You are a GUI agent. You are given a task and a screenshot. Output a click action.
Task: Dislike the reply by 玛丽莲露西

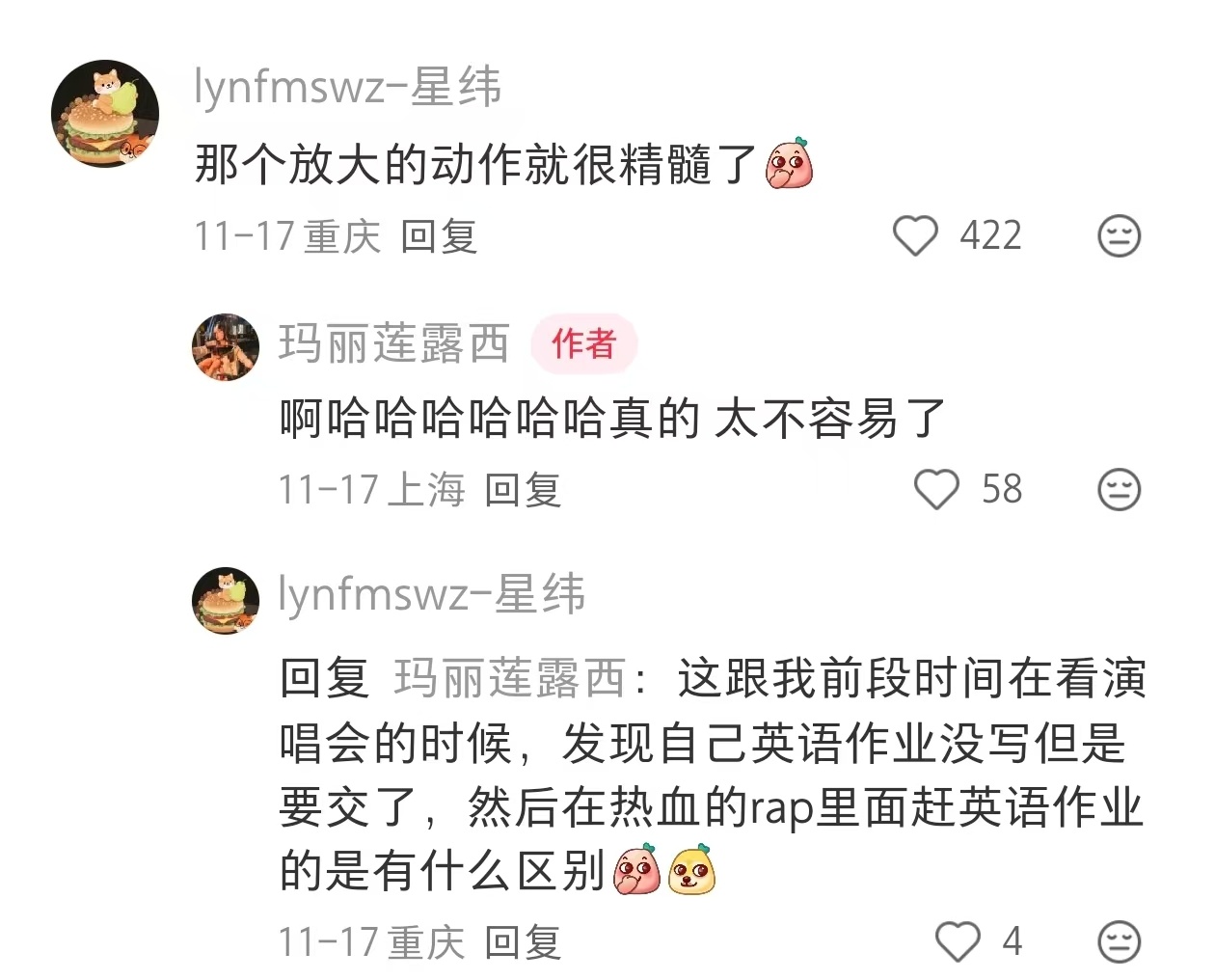click(1120, 489)
